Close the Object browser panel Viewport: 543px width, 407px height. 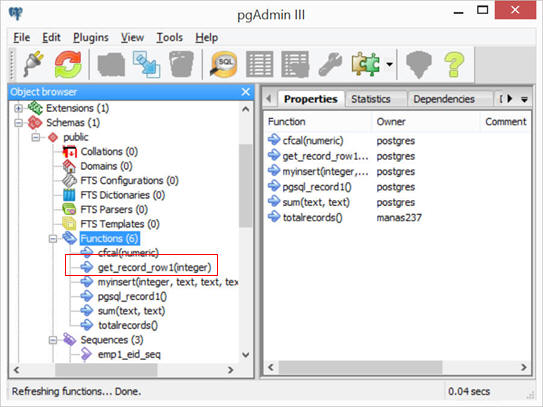(246, 92)
